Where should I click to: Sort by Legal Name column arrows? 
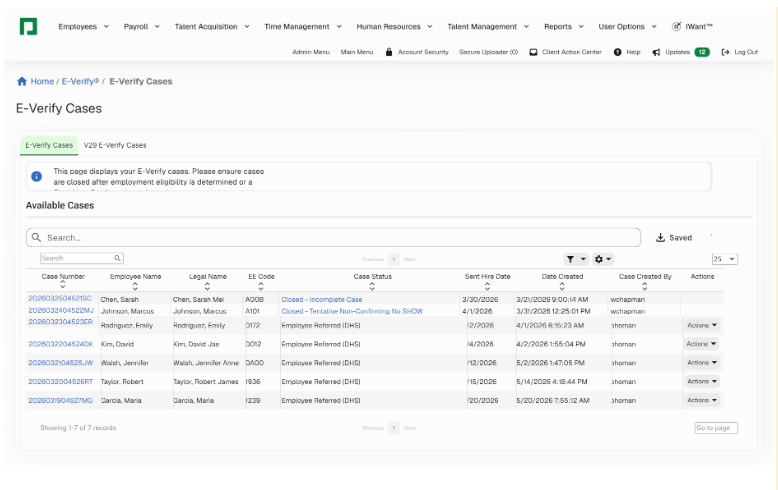207,286
